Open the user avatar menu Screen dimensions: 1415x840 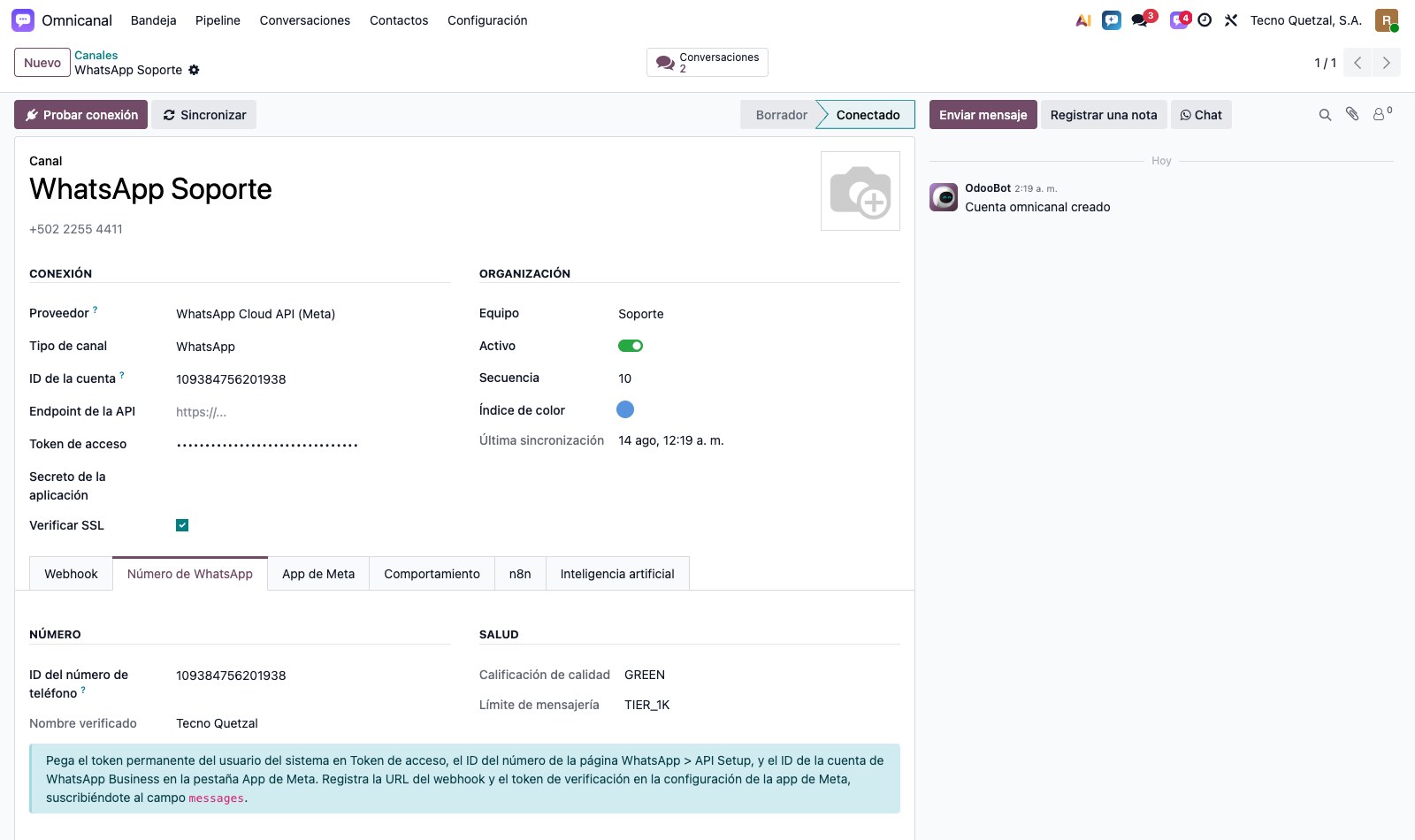coord(1387,20)
